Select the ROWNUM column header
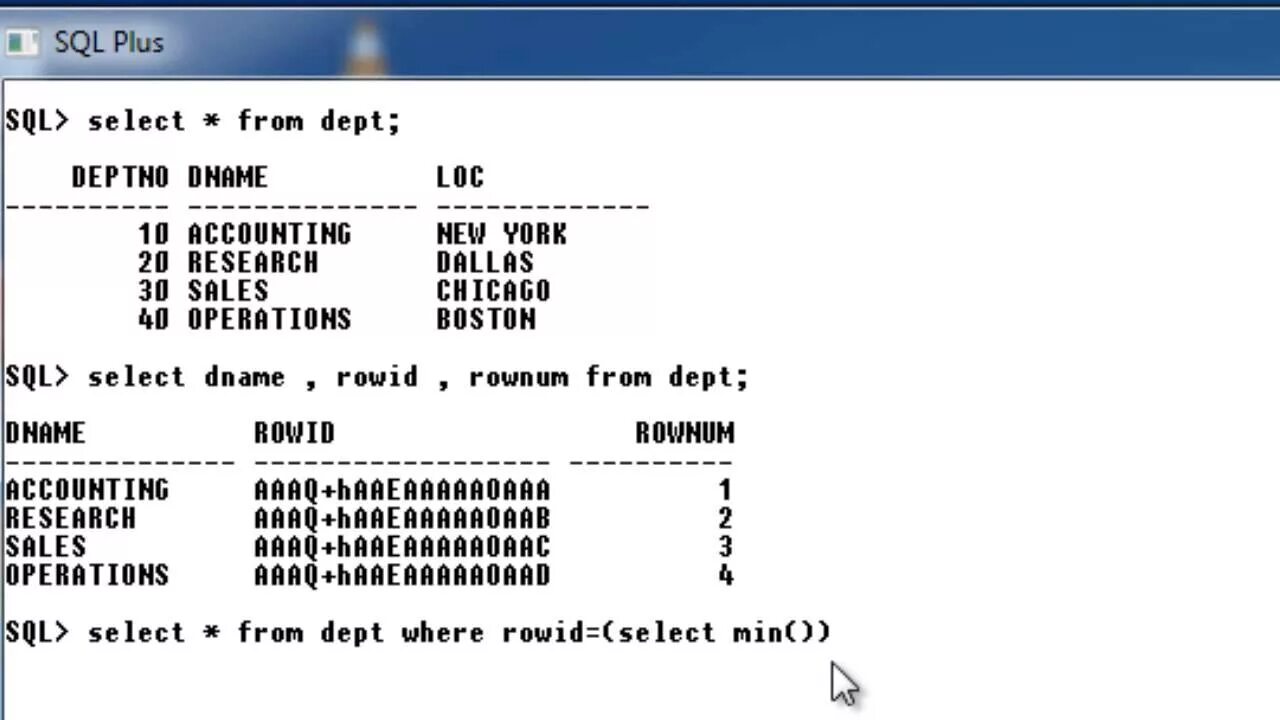This screenshot has width=1280, height=720. point(685,433)
